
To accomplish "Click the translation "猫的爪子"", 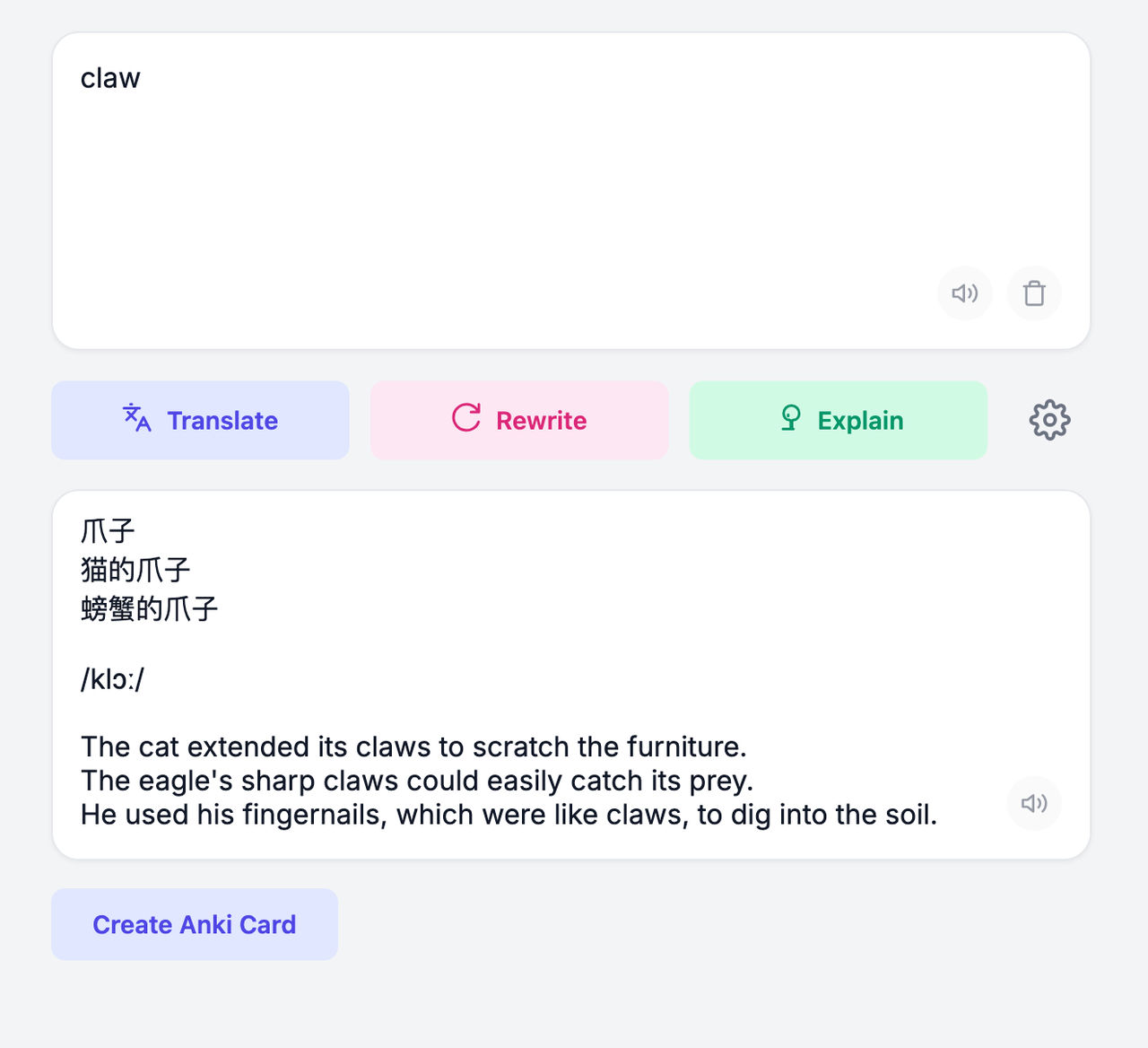I will (x=135, y=570).
